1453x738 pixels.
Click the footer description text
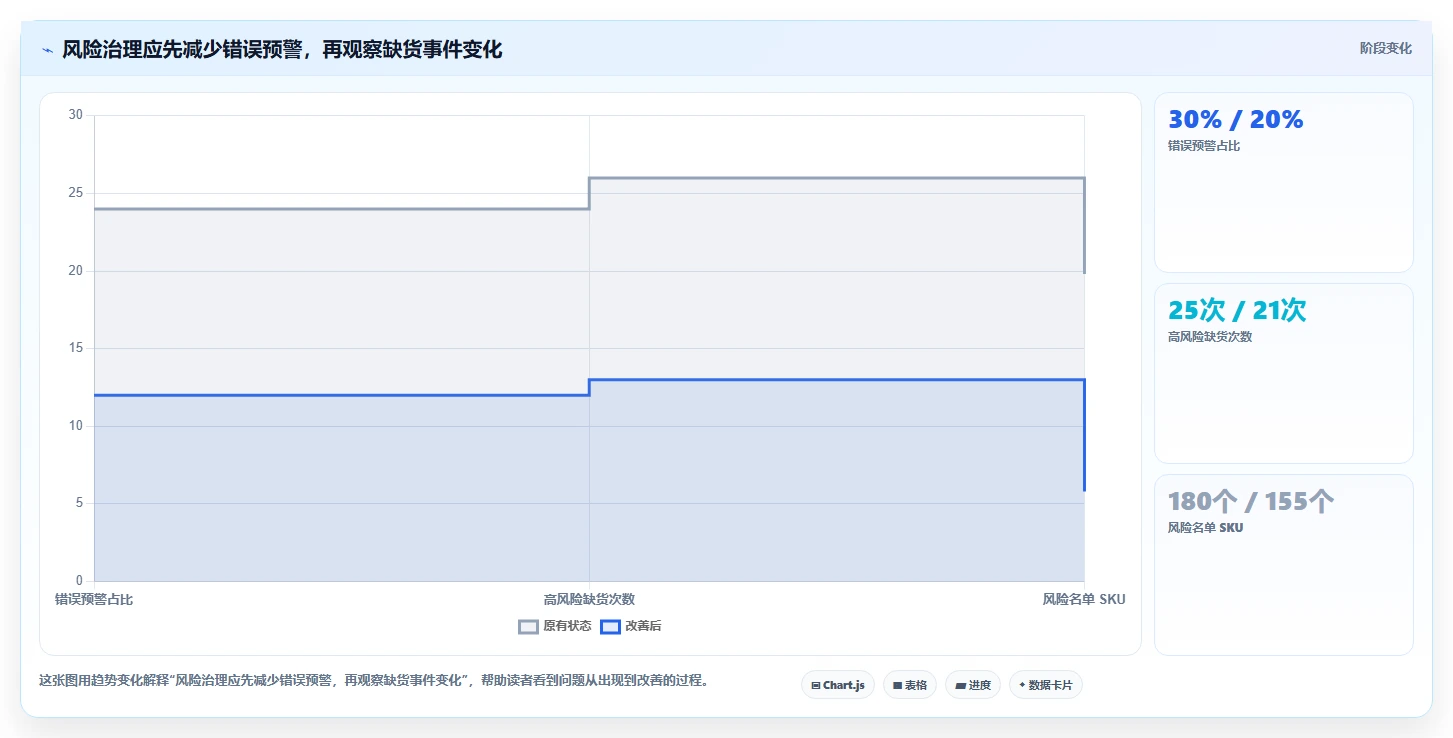[x=374, y=681]
